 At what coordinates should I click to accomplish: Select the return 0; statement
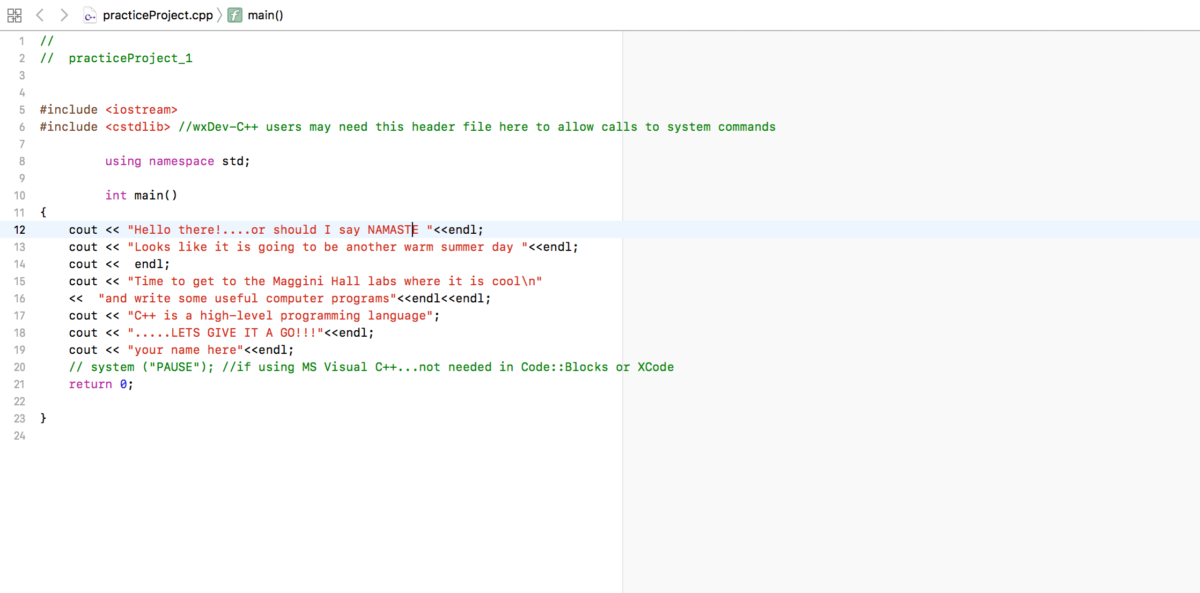[97, 384]
